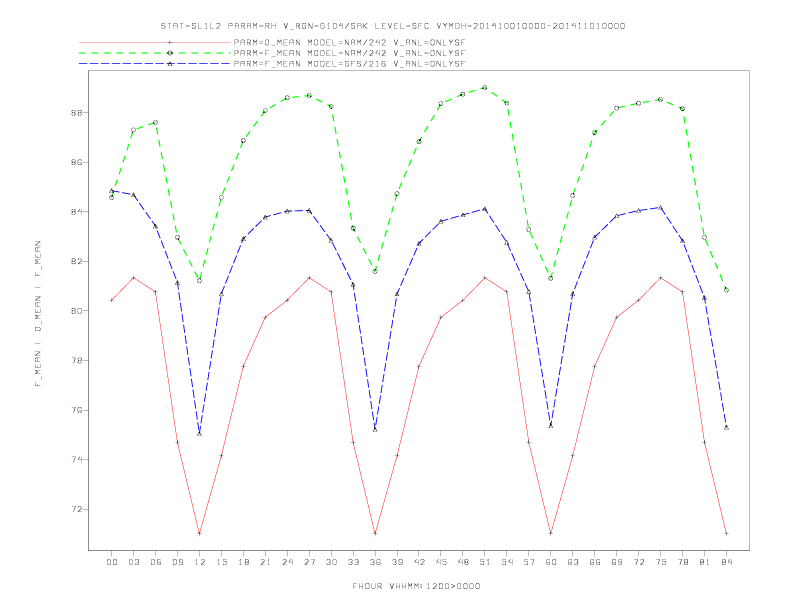The image size is (792, 612).
Task: Click x-axis tick label 78
Action: coord(682,562)
